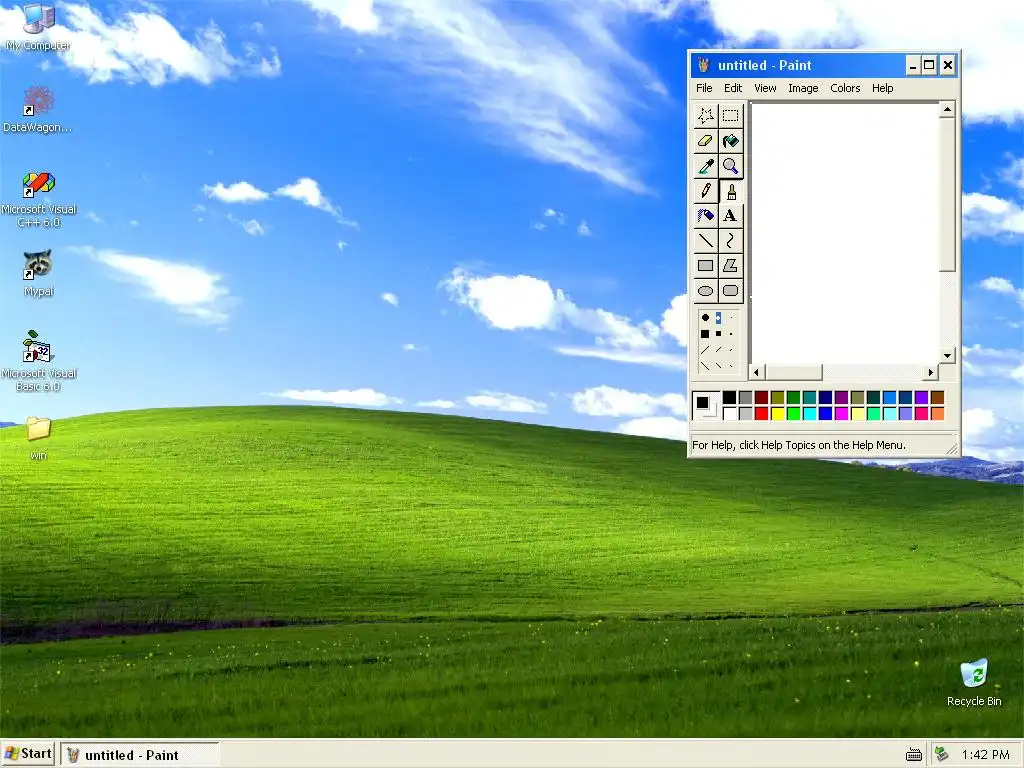Choose the large square brush shape

(705, 334)
